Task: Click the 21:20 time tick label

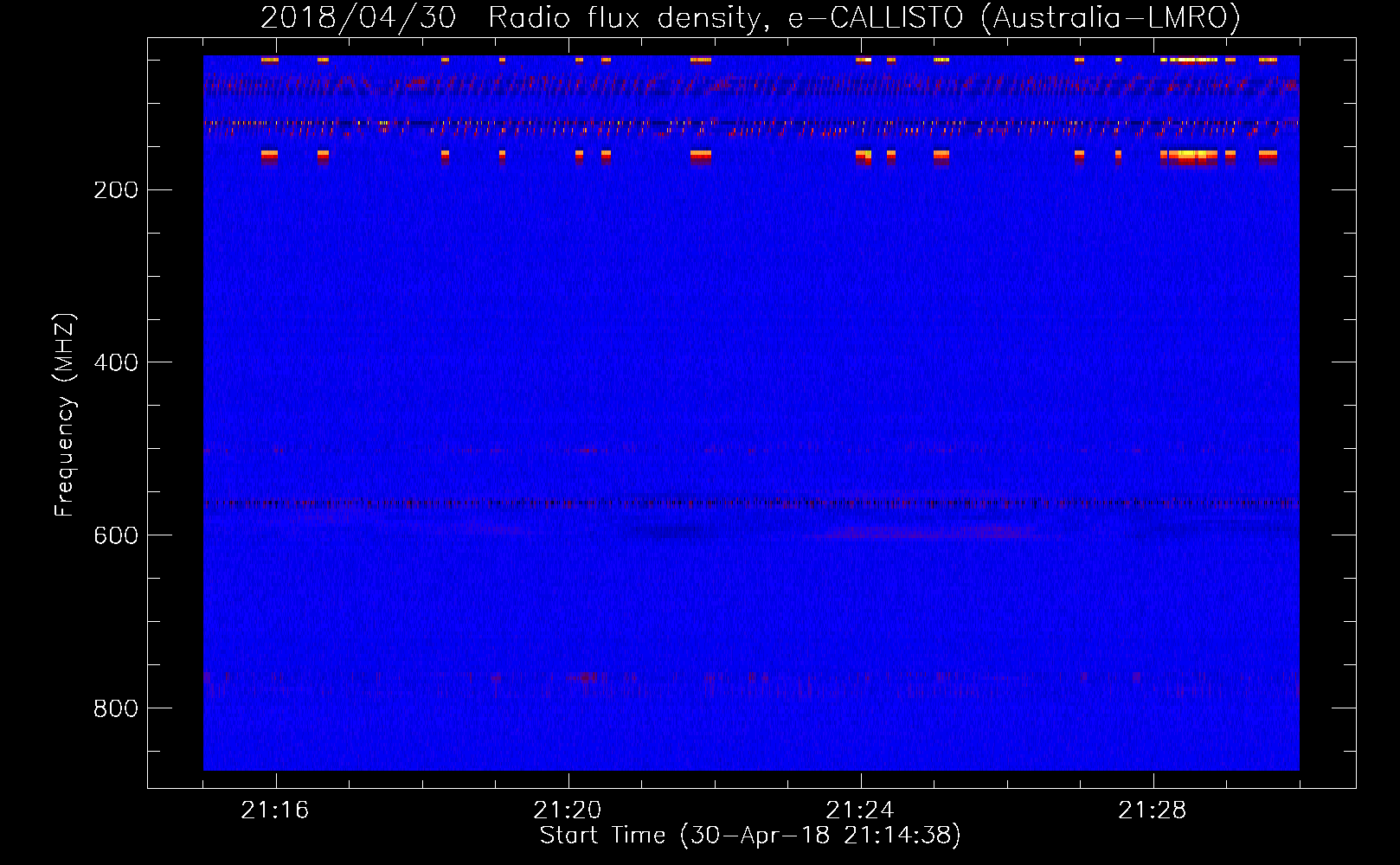Action: 568,811
